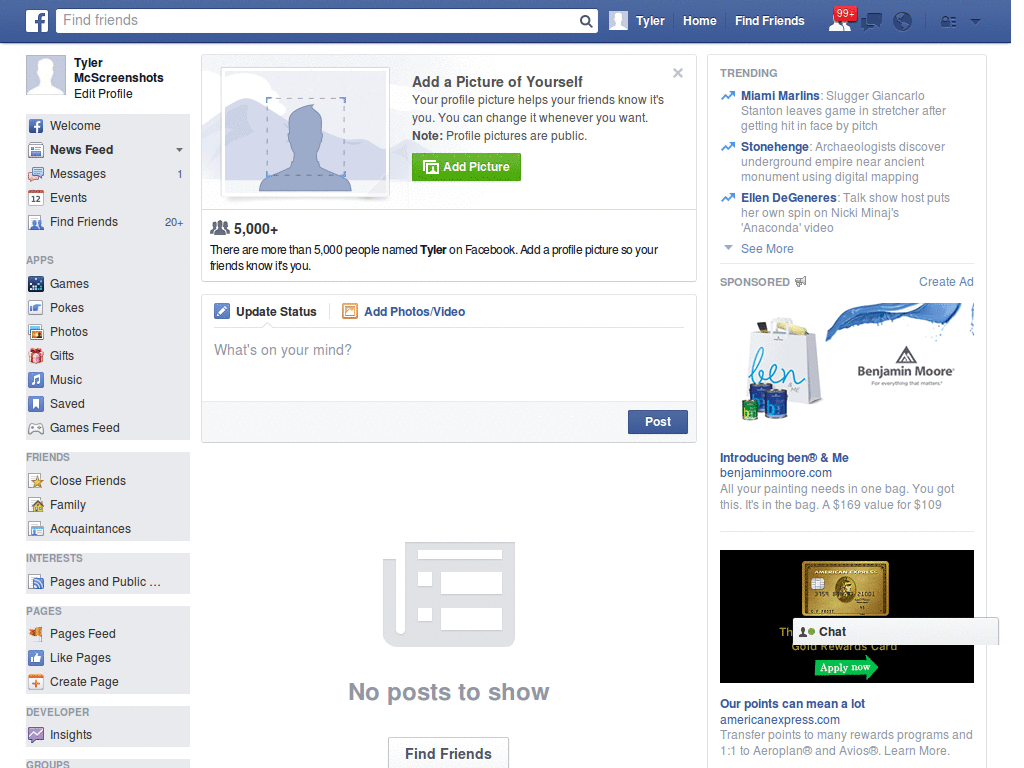The height and width of the screenshot is (768, 1024).
Task: Open the Miami Marlins trending topic
Action: click(780, 96)
